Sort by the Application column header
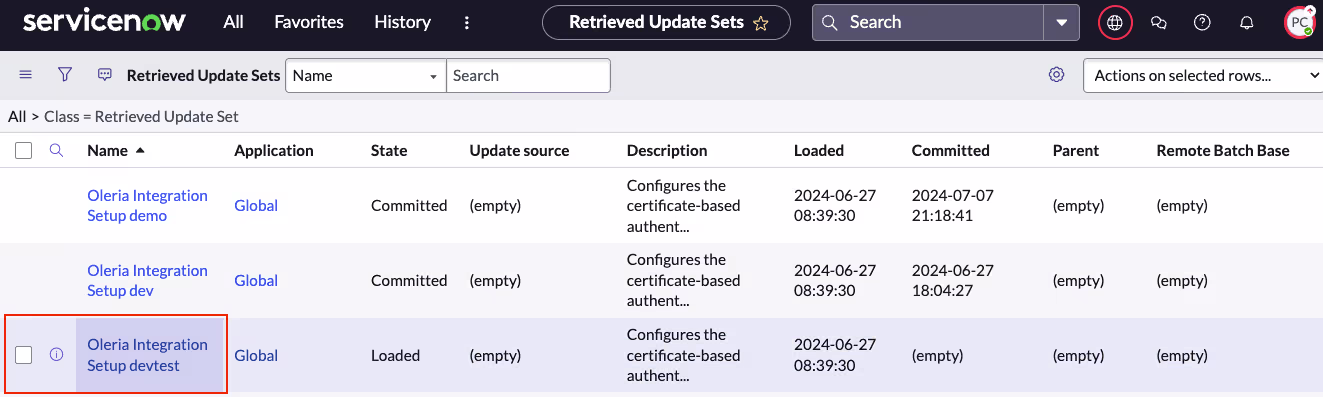Image resolution: width=1323 pixels, height=397 pixels. click(274, 151)
